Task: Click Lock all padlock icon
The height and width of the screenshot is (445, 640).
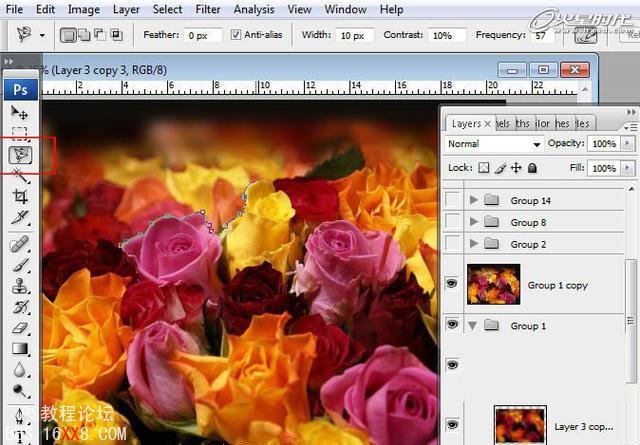Action: click(x=532, y=168)
